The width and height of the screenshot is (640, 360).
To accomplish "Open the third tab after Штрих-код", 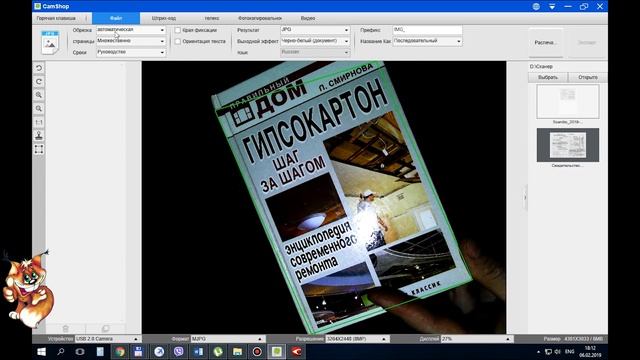I will pyautogui.click(x=212, y=18).
